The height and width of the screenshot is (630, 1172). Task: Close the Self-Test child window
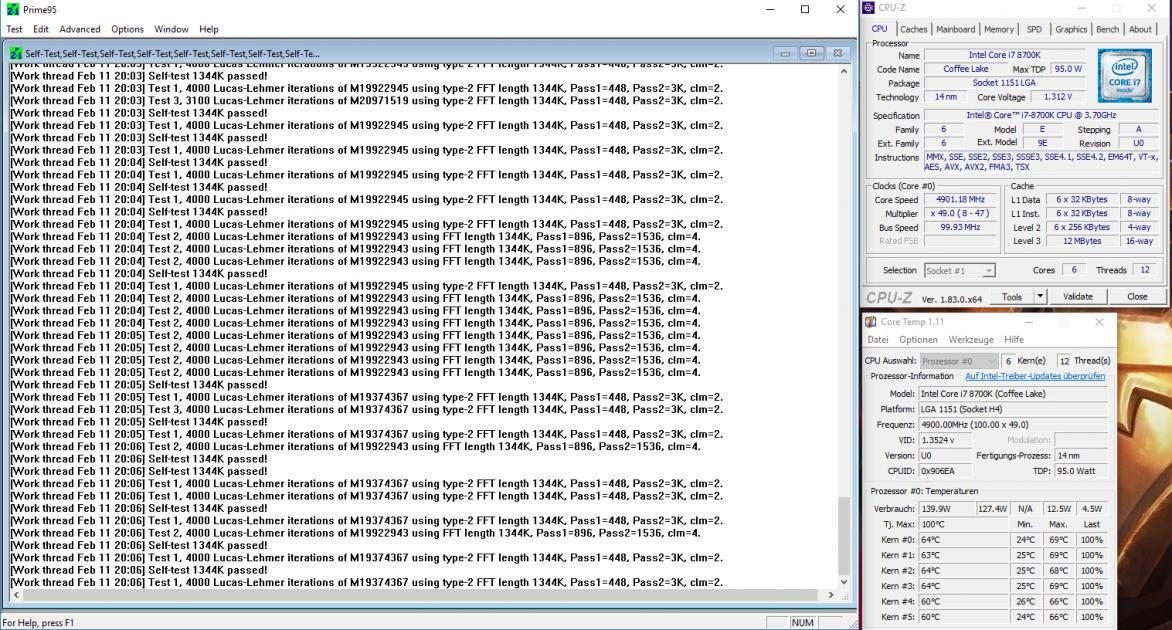(x=838, y=53)
